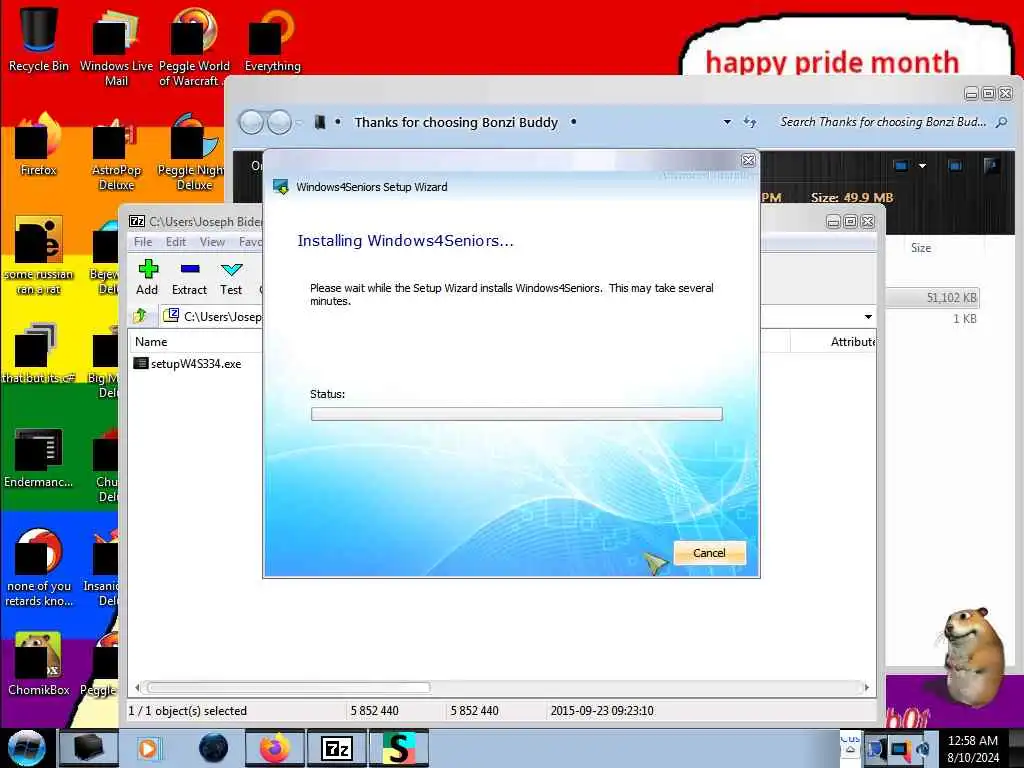Expand the 7-Zip address path dropdown
The height and width of the screenshot is (768, 1024).
(x=868, y=317)
